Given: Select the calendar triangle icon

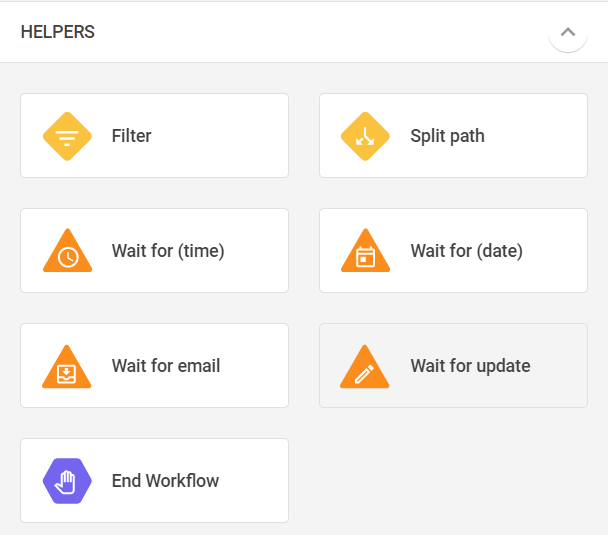Looking at the screenshot, I should pyautogui.click(x=365, y=251).
